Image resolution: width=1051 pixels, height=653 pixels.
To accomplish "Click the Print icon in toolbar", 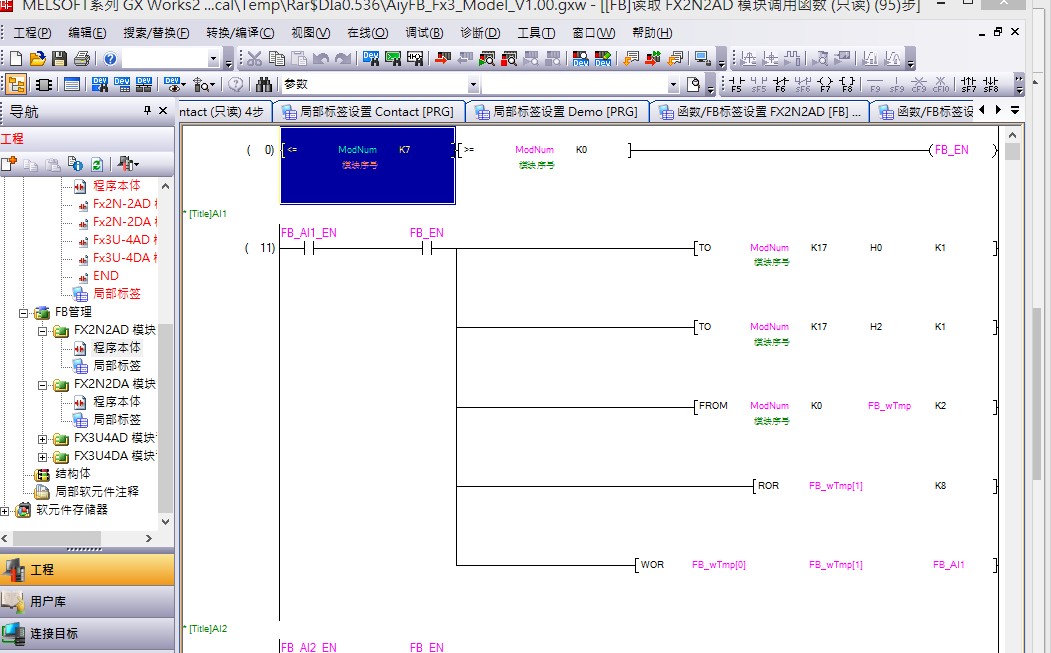I will point(82,59).
